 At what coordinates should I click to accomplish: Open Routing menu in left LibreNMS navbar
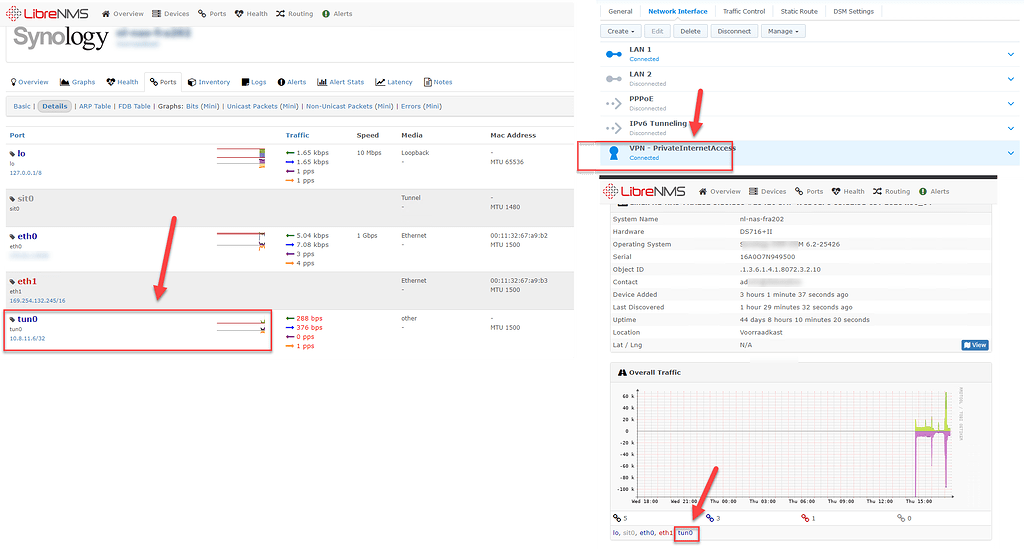pyautogui.click(x=295, y=14)
